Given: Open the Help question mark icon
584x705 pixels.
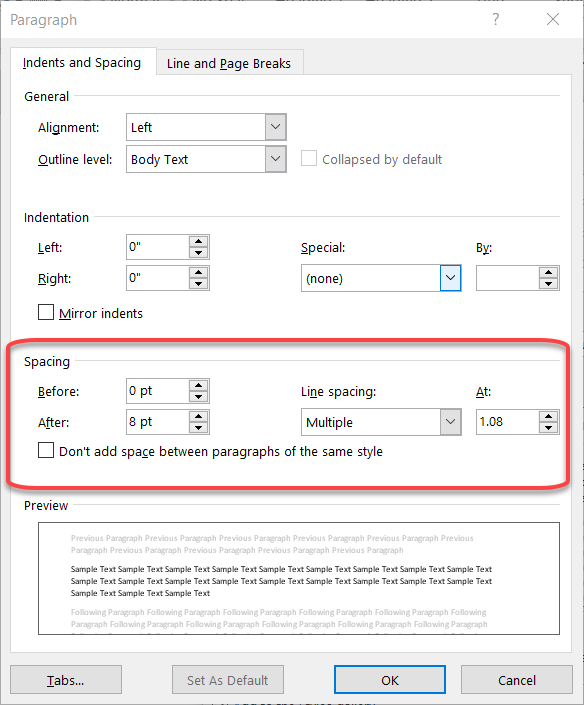Looking at the screenshot, I should [495, 19].
